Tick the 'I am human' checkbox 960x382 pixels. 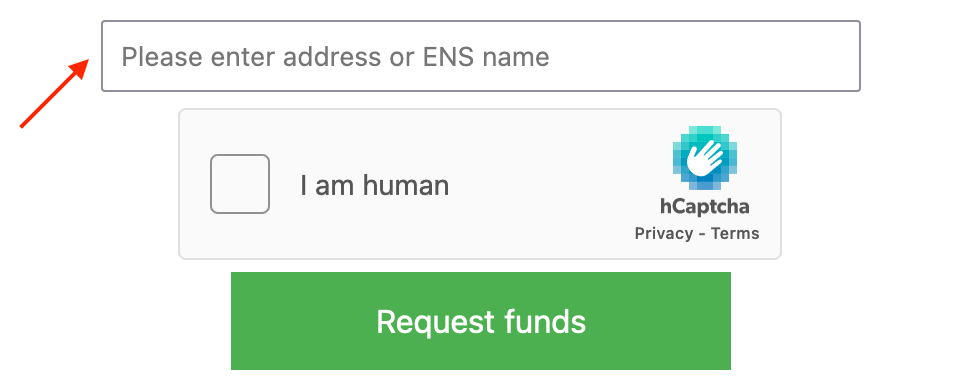(240, 184)
